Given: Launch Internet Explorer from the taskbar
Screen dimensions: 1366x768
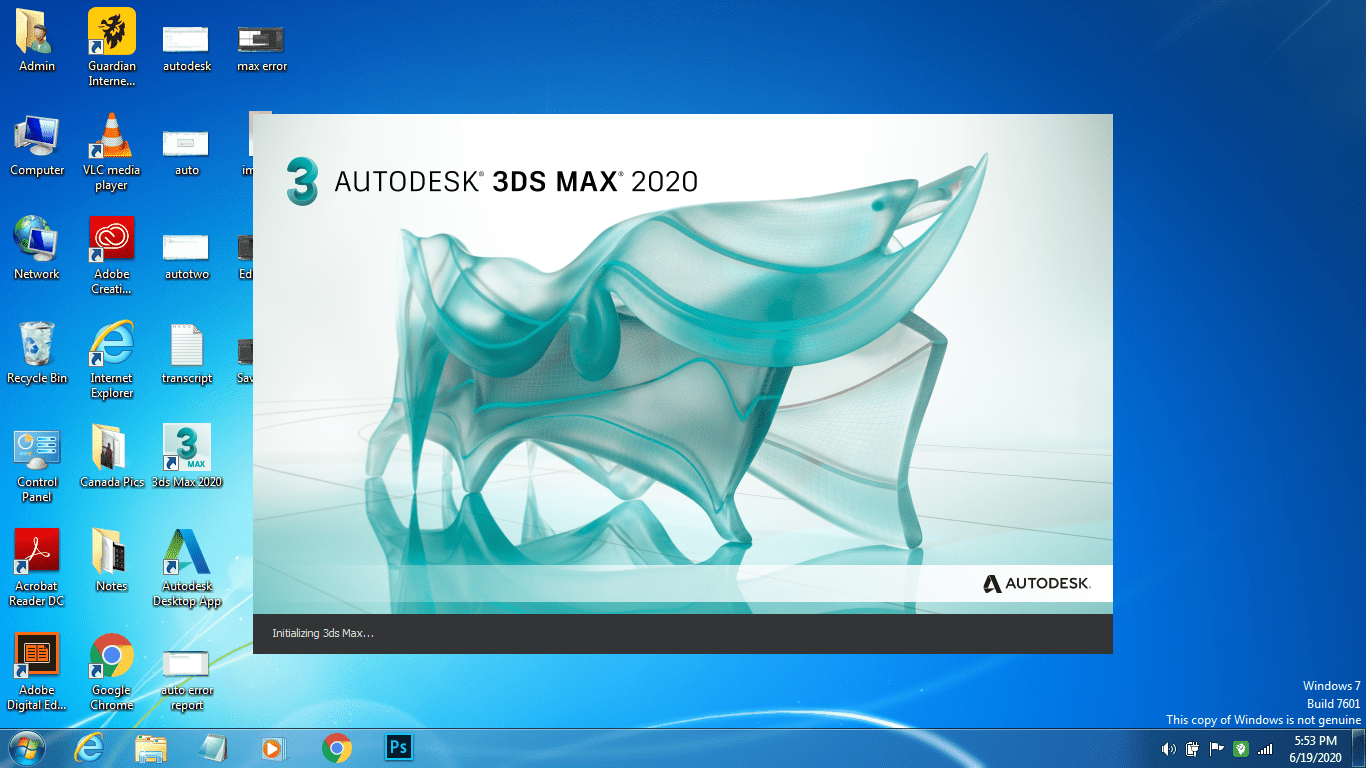Looking at the screenshot, I should (89, 748).
